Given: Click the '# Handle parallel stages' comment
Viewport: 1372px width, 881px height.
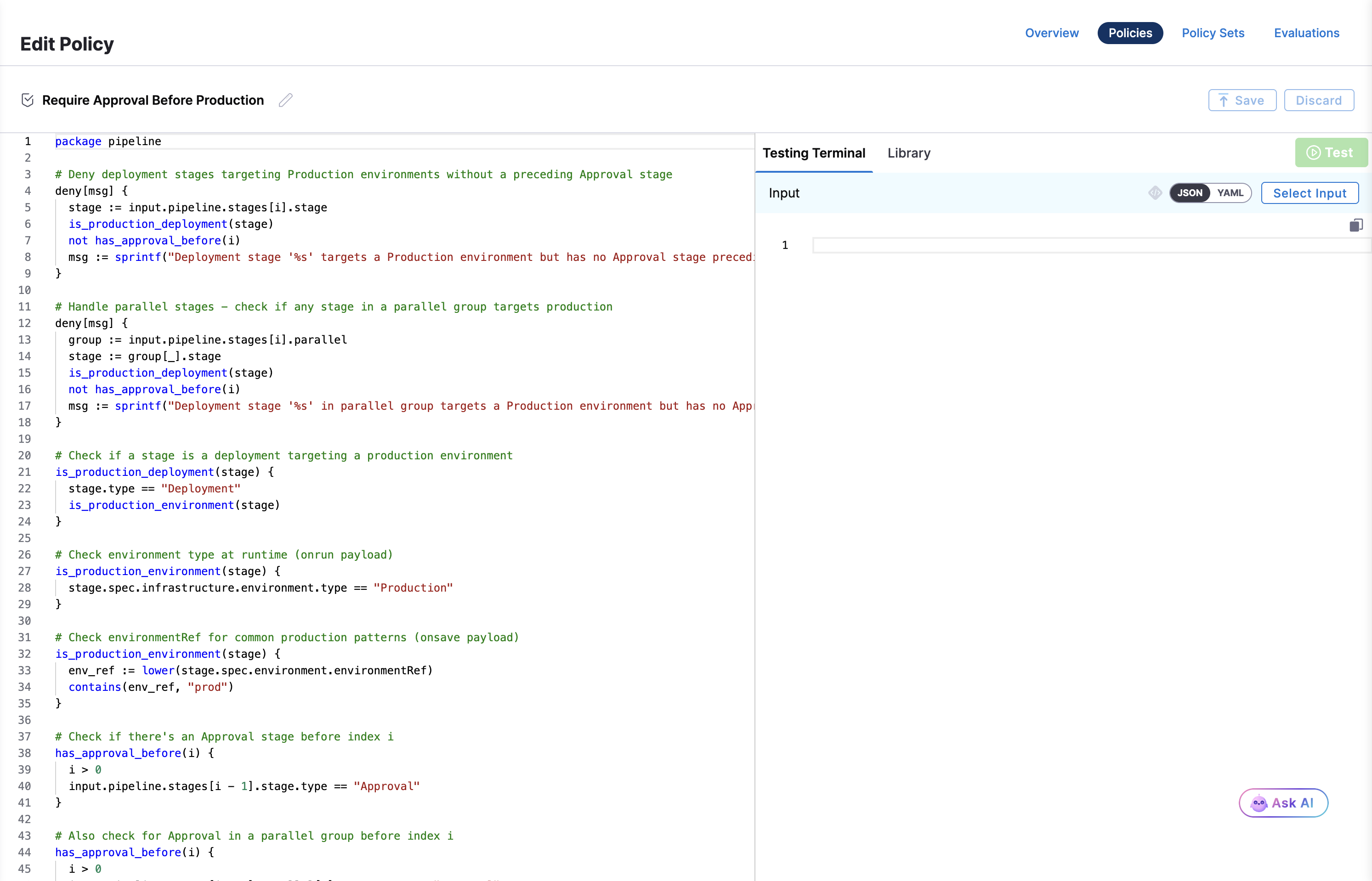Looking at the screenshot, I should pyautogui.click(x=334, y=307).
